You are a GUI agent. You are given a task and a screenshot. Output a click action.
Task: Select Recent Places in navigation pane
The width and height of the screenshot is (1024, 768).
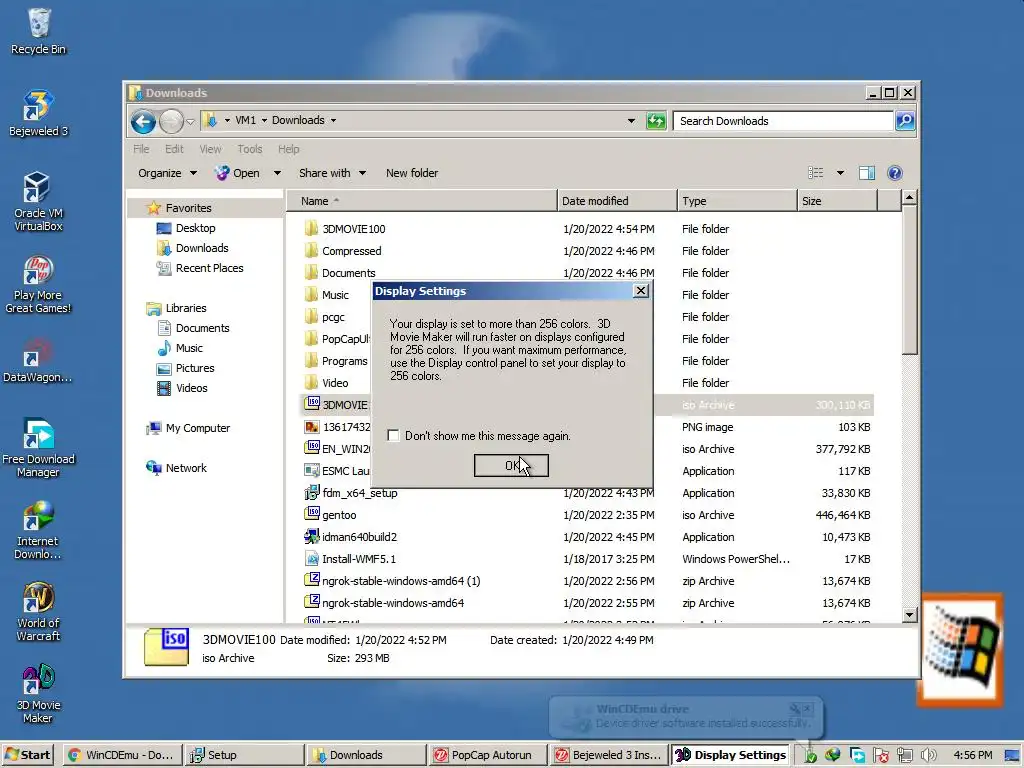(200, 268)
